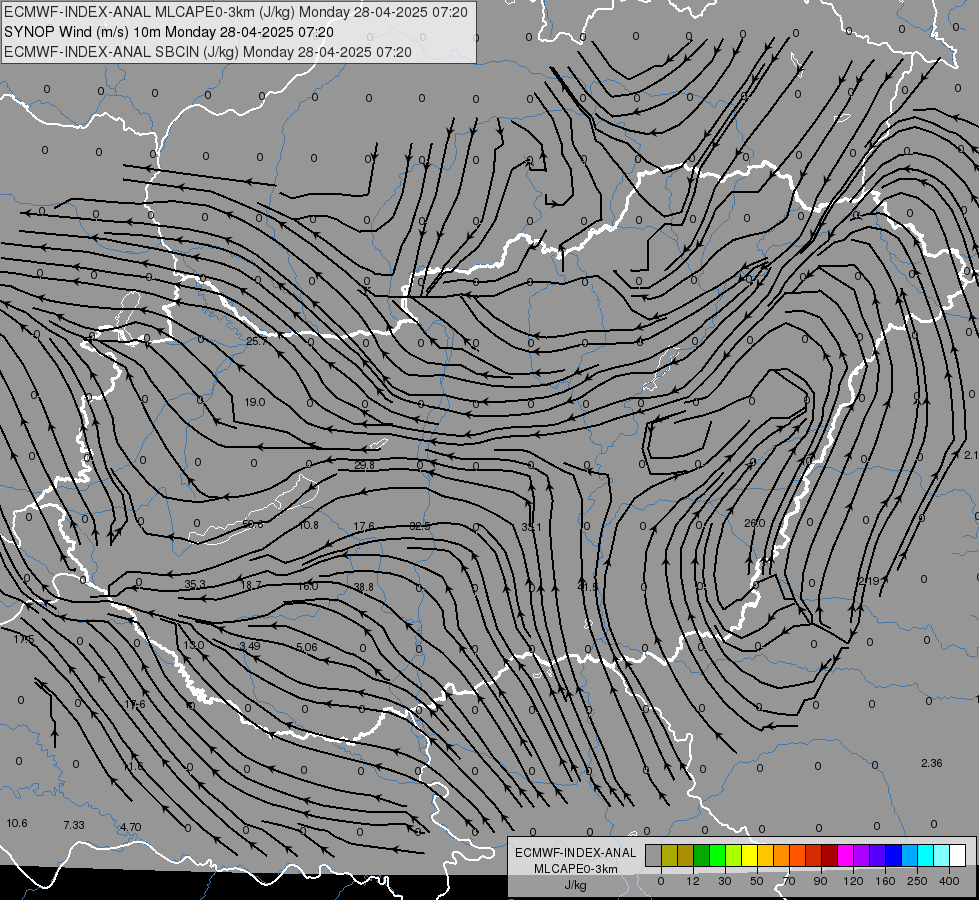979x900 pixels.
Task: Select the dark red legend swatch
Action: [x=829, y=855]
